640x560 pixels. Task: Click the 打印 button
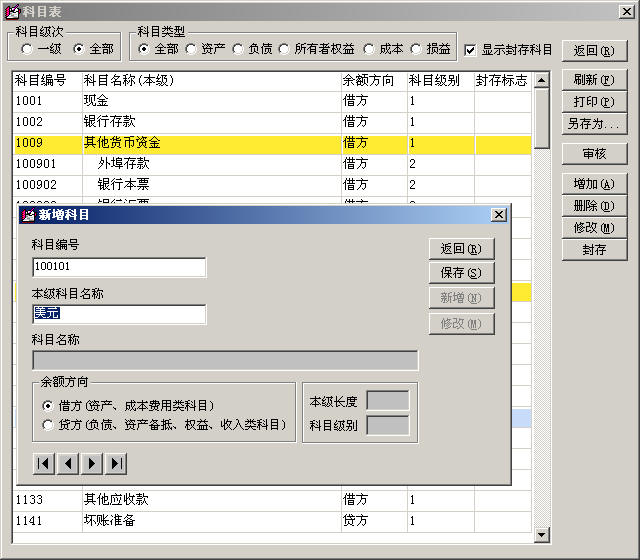(x=593, y=102)
